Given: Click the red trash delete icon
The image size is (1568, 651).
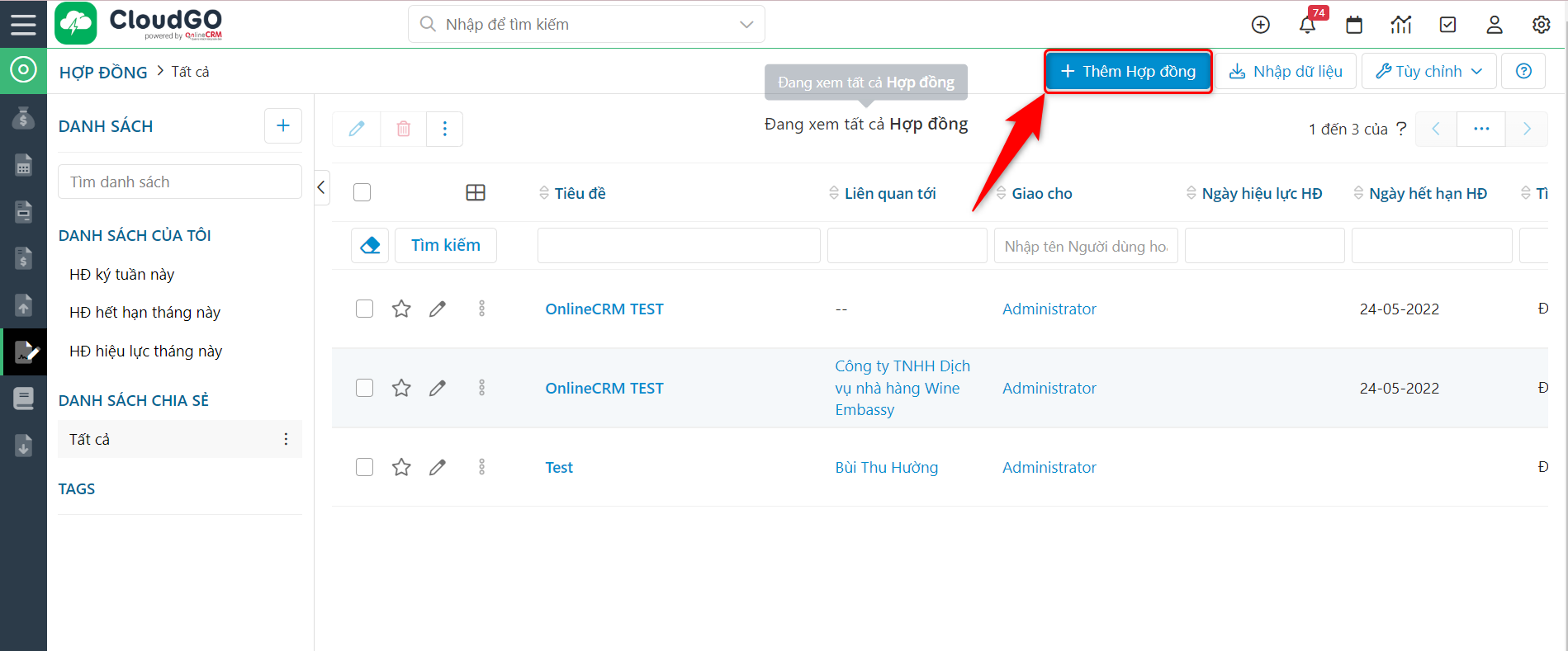Looking at the screenshot, I should [404, 129].
